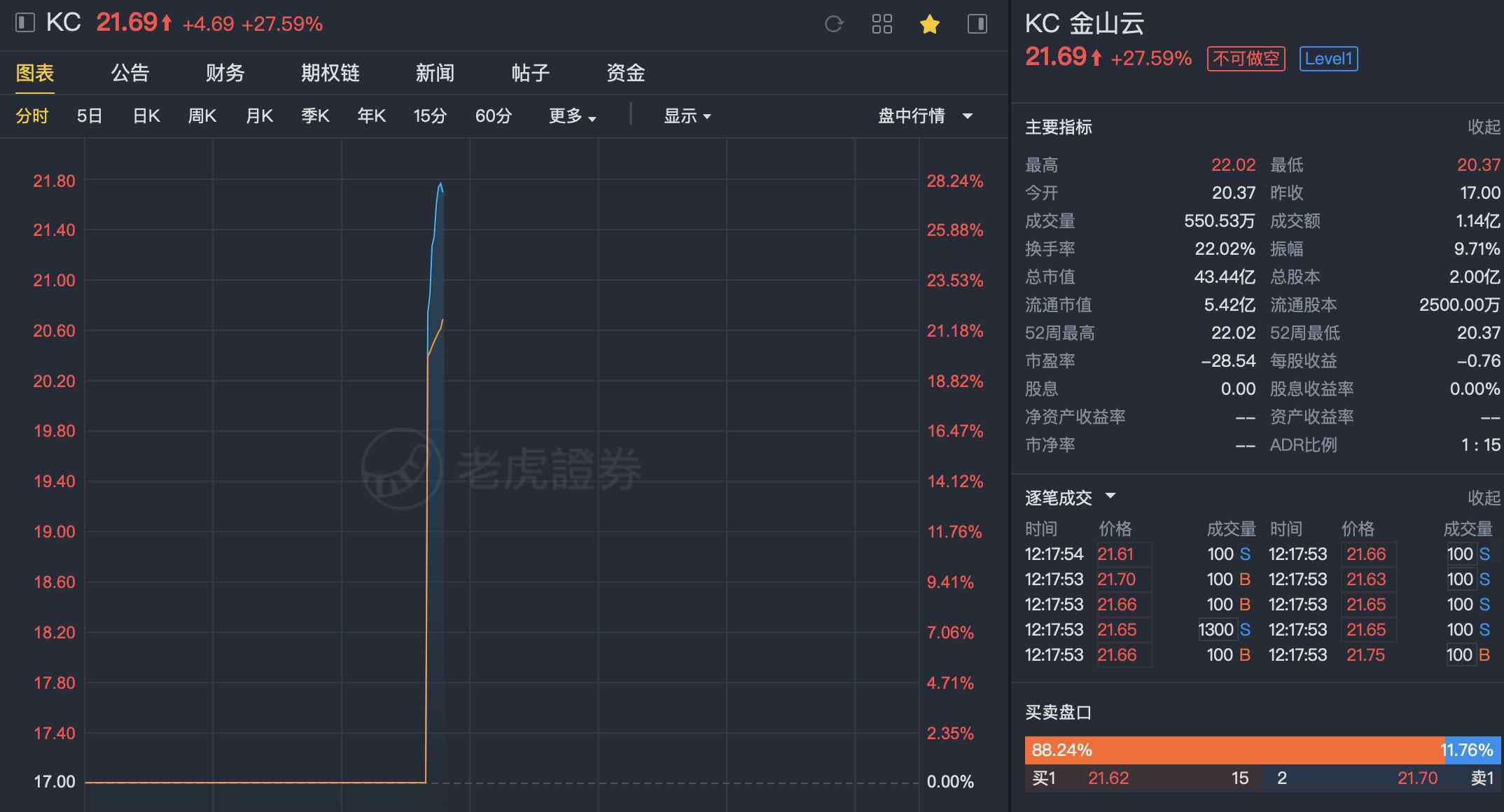Screen dimensions: 1504x812
Task: Open the 公告 tab
Action: [130, 73]
